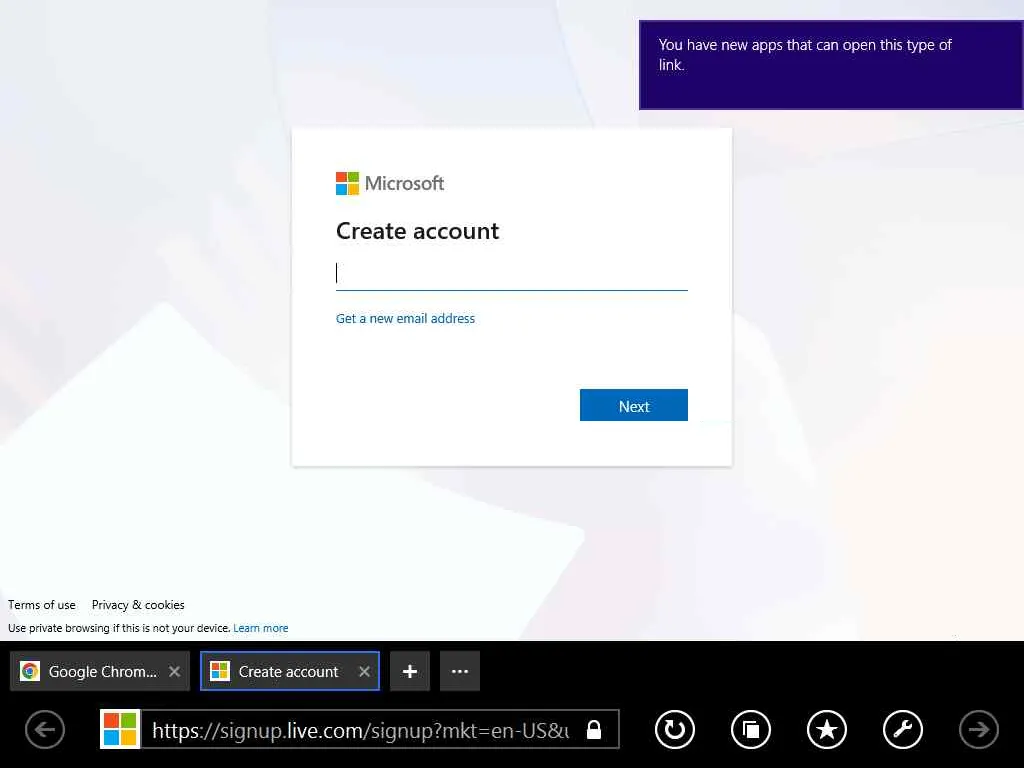Viewport: 1024px width, 768px height.
Task: Open a new tab with the plus button
Action: click(409, 671)
